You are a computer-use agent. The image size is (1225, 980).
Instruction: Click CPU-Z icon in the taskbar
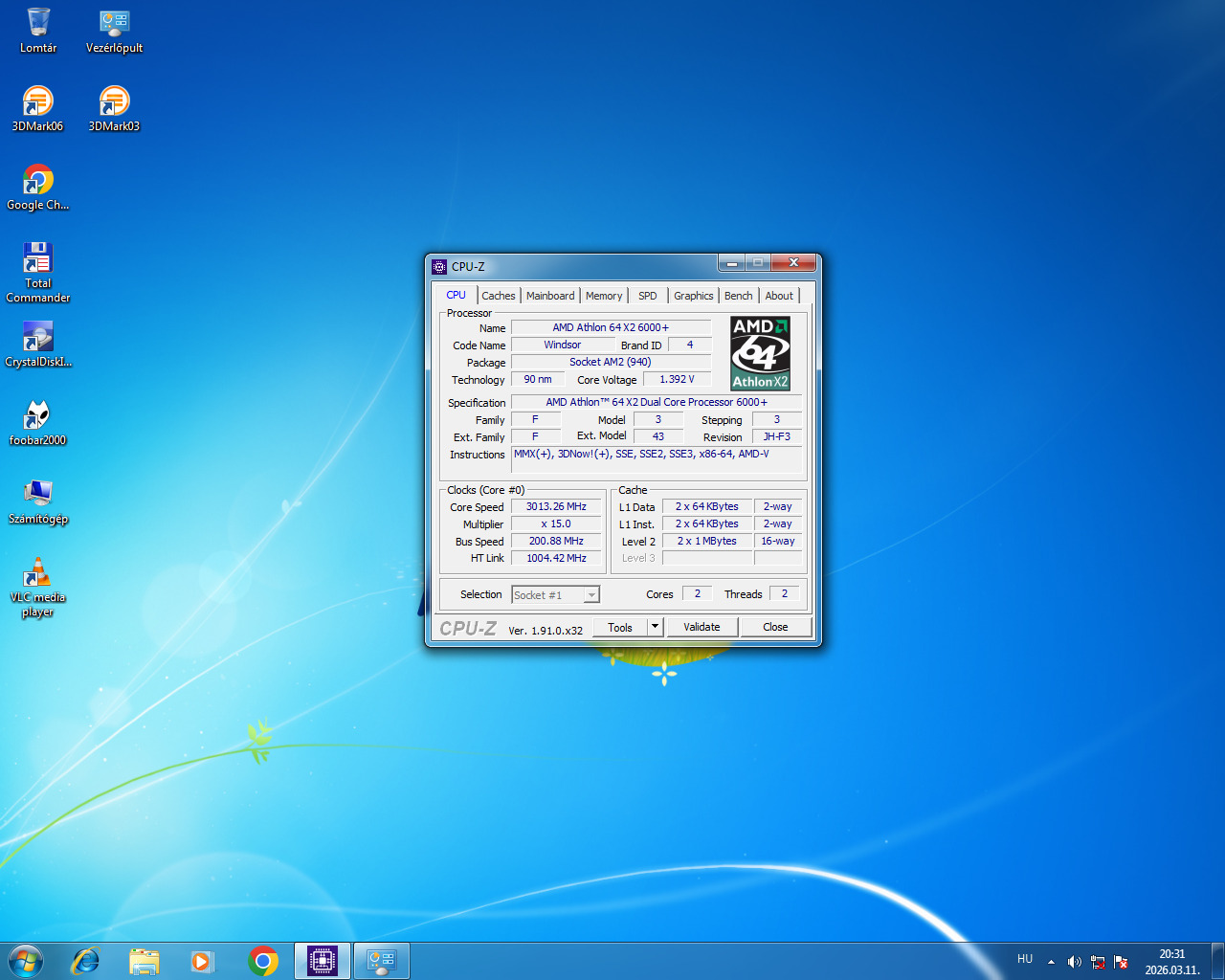(323, 960)
